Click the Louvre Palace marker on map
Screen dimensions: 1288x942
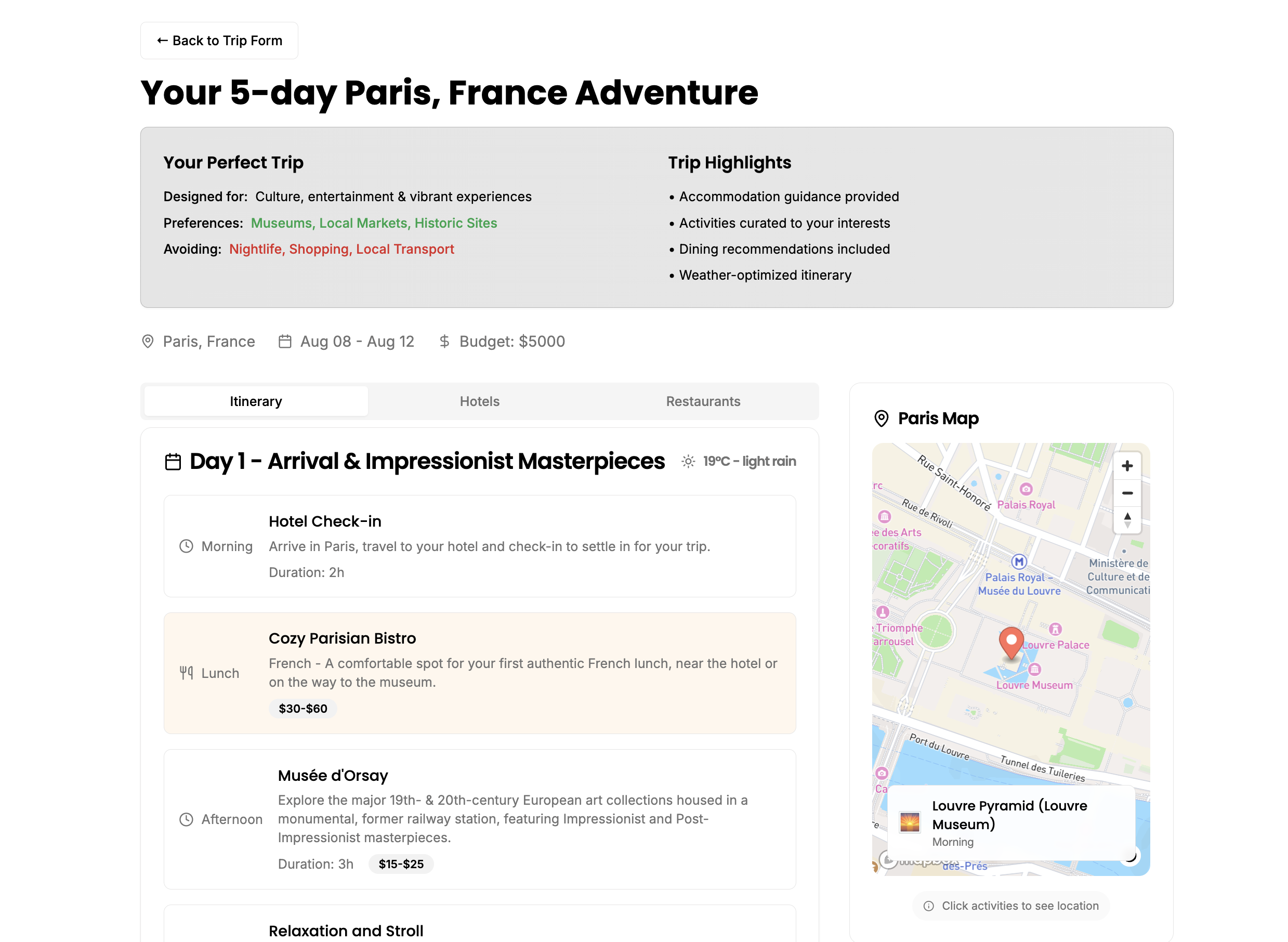click(x=1055, y=629)
